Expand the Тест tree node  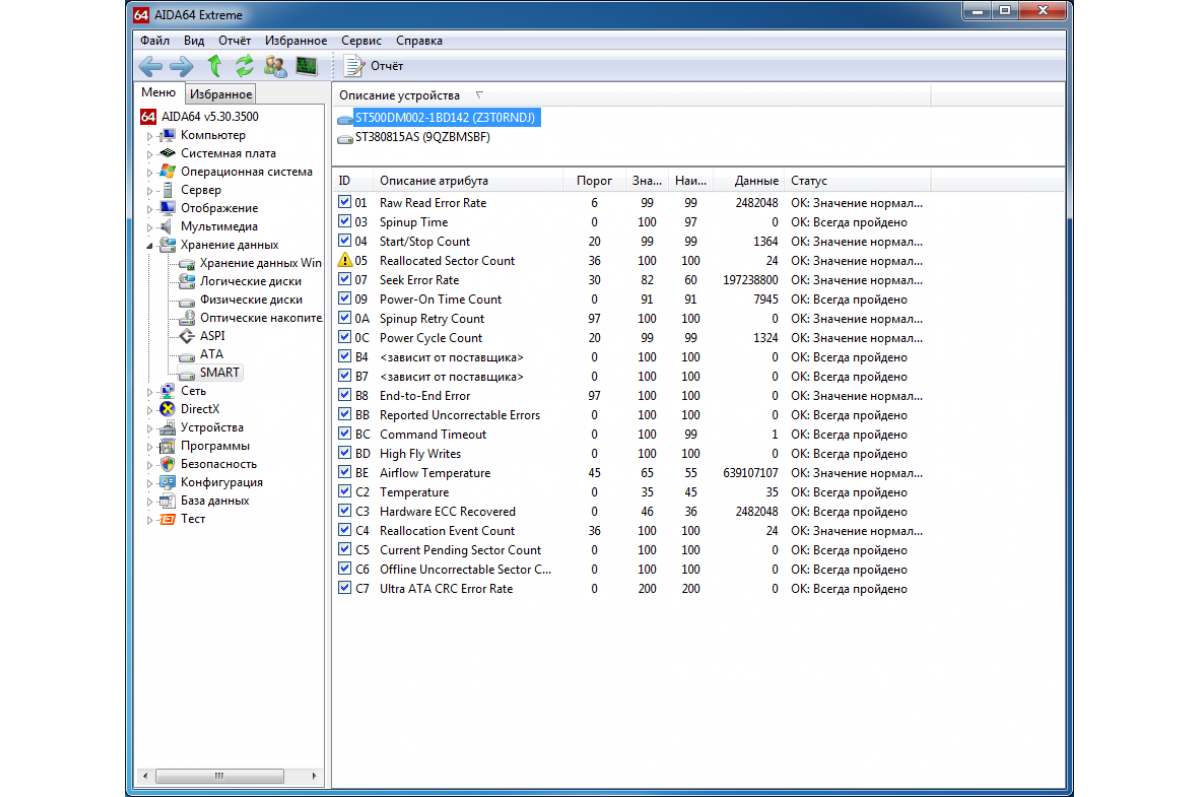pyautogui.click(x=151, y=520)
